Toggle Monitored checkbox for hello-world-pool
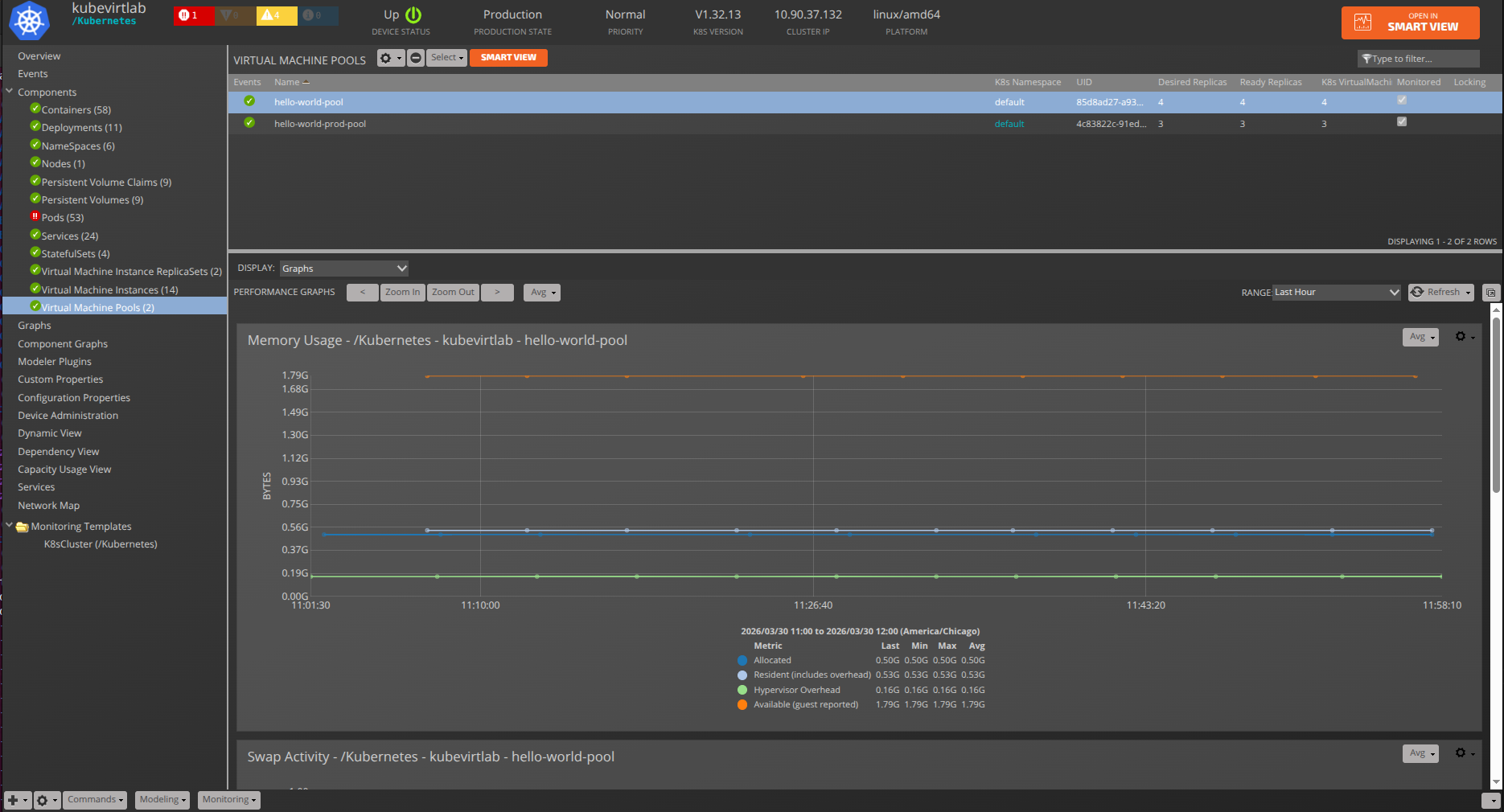The width and height of the screenshot is (1504, 812). 1402,100
